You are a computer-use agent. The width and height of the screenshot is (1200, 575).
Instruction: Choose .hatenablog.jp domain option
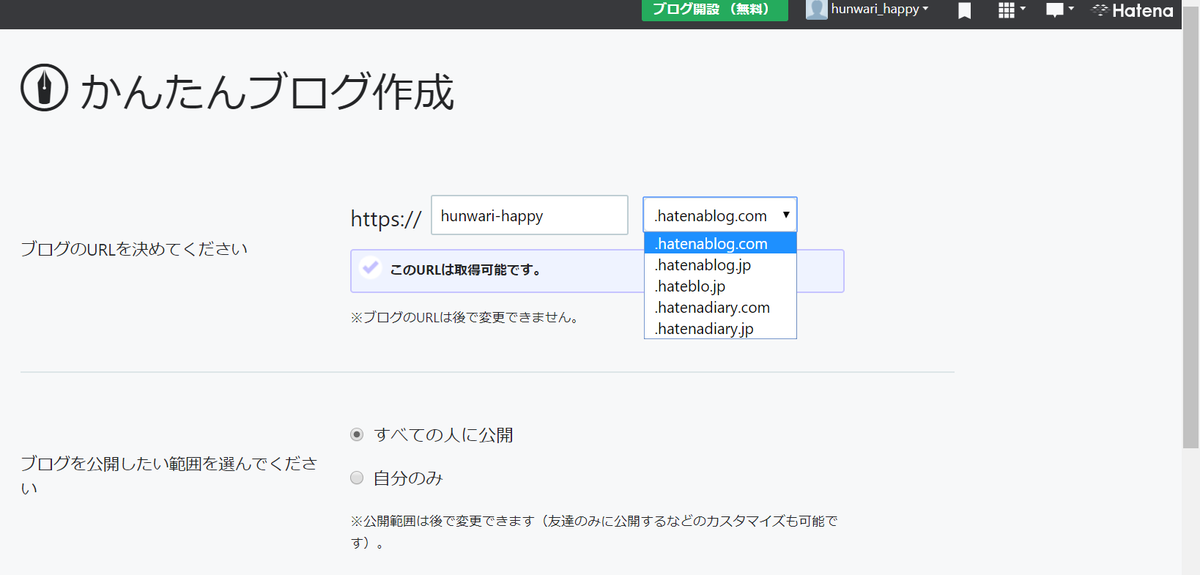click(x=720, y=265)
